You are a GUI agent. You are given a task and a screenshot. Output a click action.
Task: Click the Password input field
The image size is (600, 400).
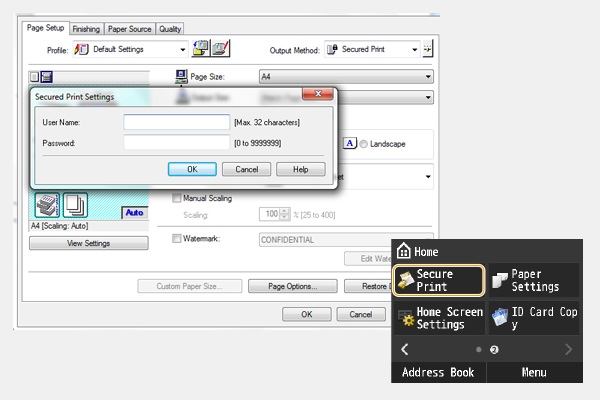click(176, 143)
